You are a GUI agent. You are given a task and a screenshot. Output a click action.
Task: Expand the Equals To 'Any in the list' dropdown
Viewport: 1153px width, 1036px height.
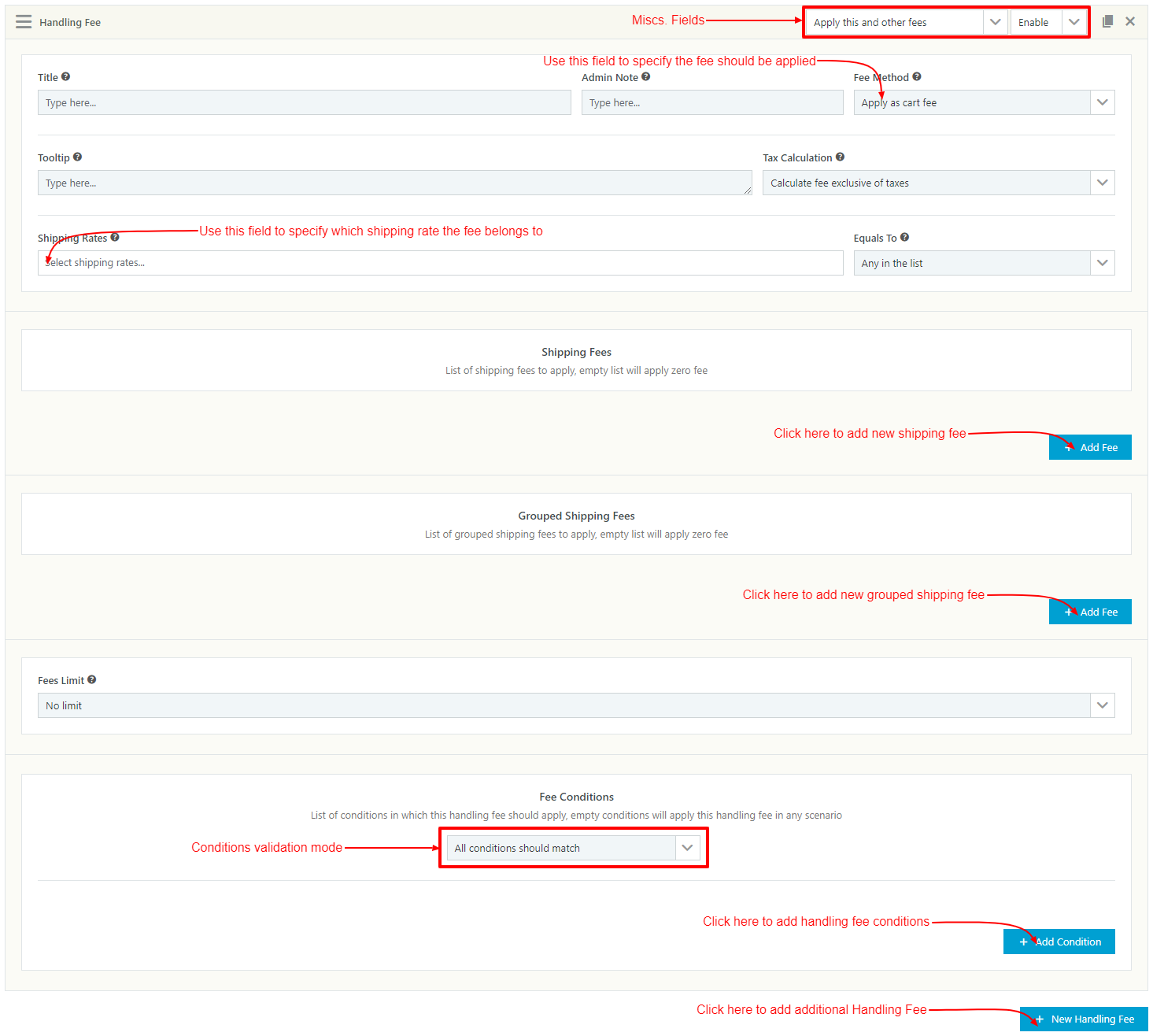coord(984,263)
